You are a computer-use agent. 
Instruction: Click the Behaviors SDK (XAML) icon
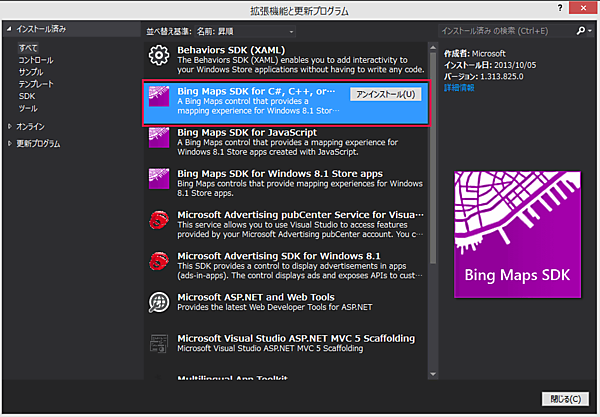(159, 56)
